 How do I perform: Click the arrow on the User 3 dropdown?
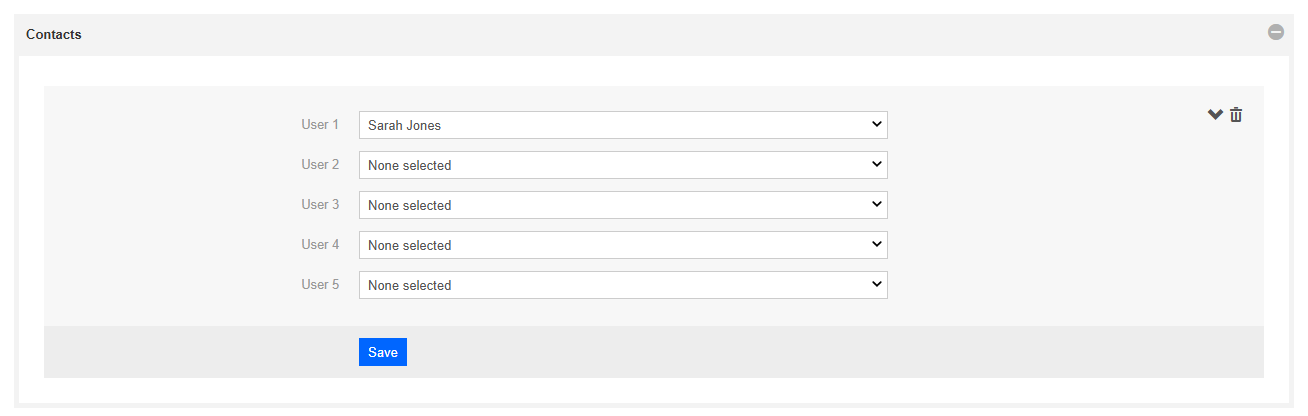876,205
